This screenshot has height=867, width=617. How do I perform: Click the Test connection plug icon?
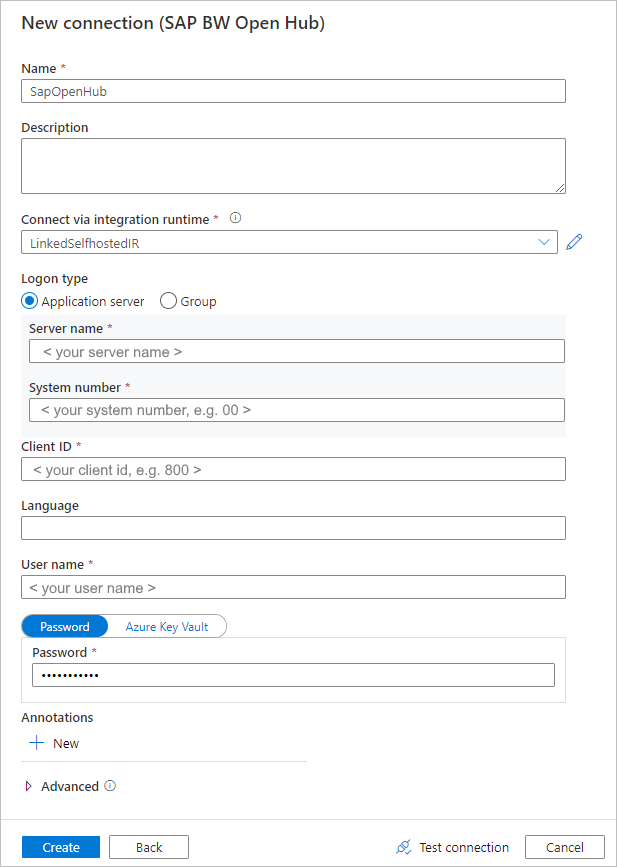point(403,847)
